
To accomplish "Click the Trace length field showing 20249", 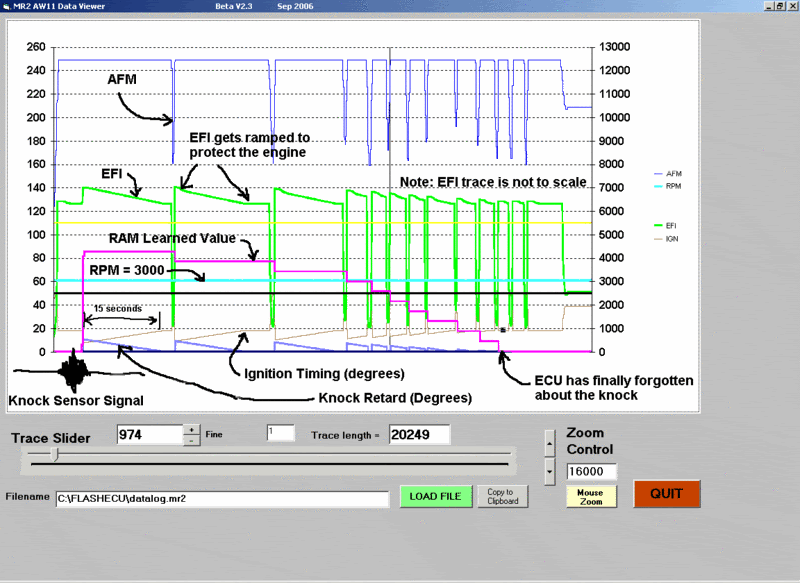I will [x=419, y=435].
